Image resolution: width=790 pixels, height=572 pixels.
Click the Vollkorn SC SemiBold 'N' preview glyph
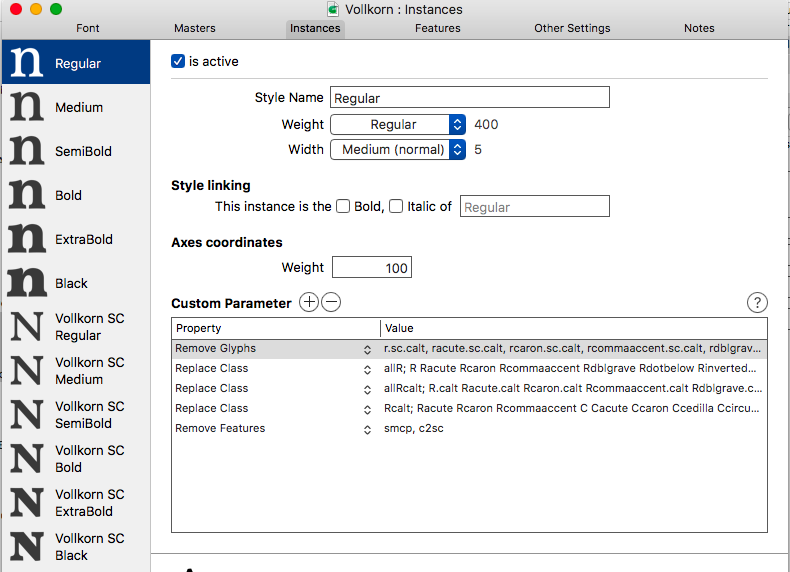tap(26, 414)
